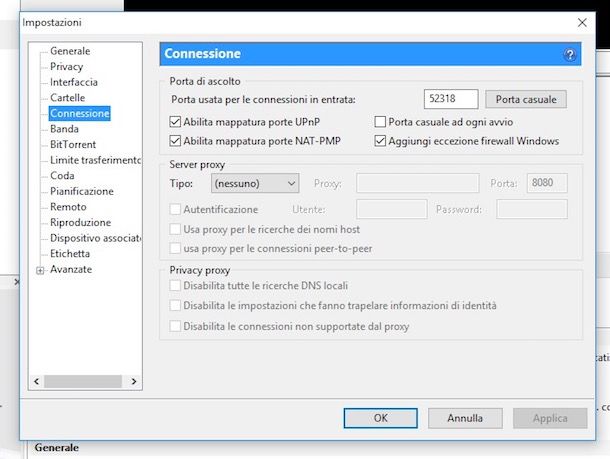The image size is (610, 459).
Task: Go to Interfaccia settings
Action: 74,82
